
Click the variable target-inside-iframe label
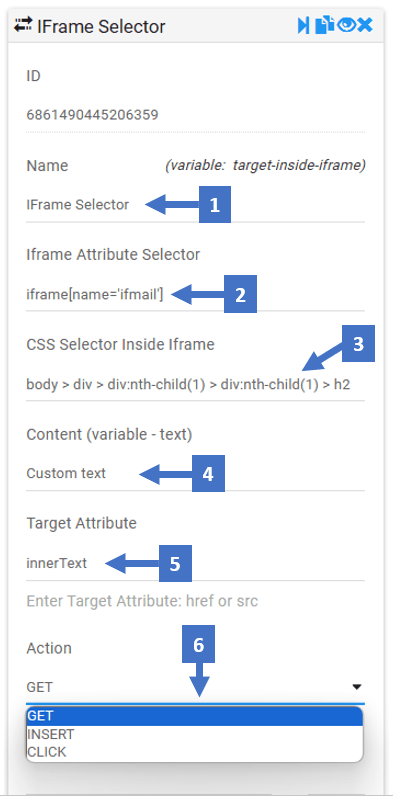(x=265, y=166)
